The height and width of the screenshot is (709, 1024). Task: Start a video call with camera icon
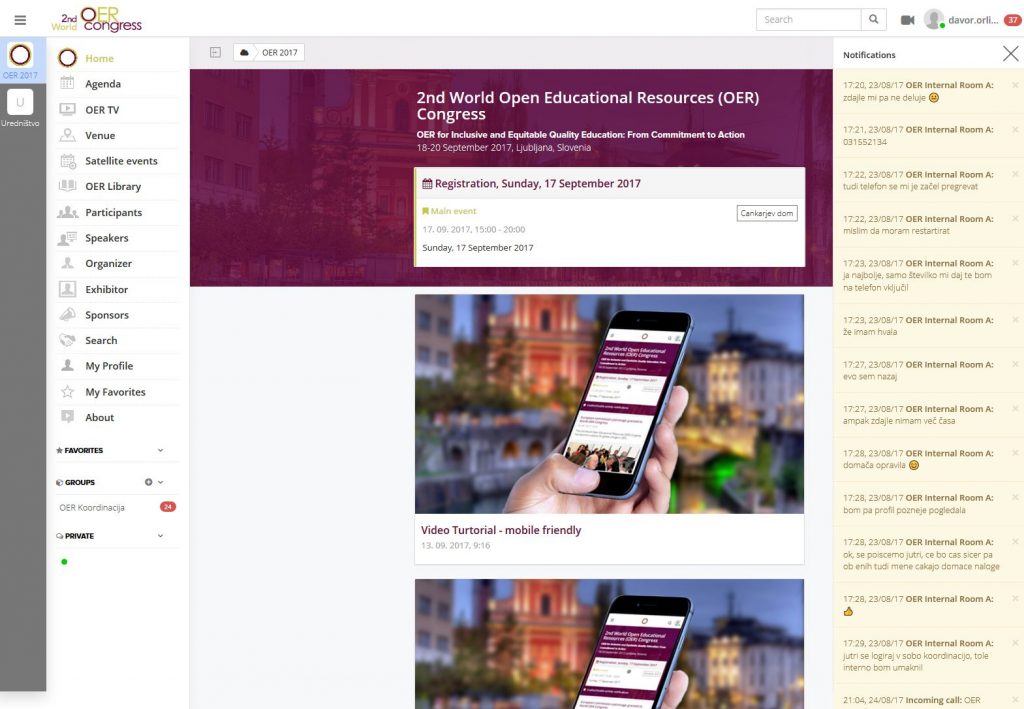(907, 20)
